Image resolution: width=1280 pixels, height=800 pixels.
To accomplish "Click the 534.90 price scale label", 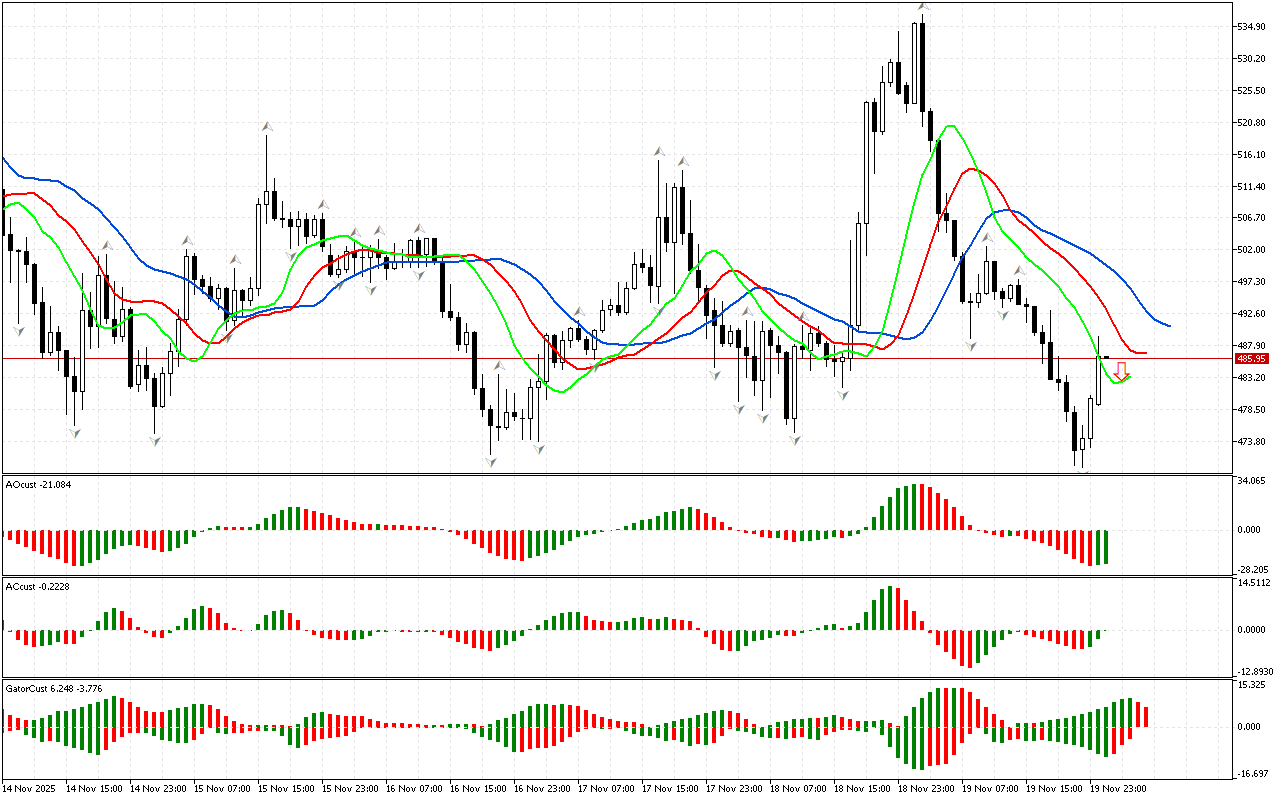I will (1252, 26).
